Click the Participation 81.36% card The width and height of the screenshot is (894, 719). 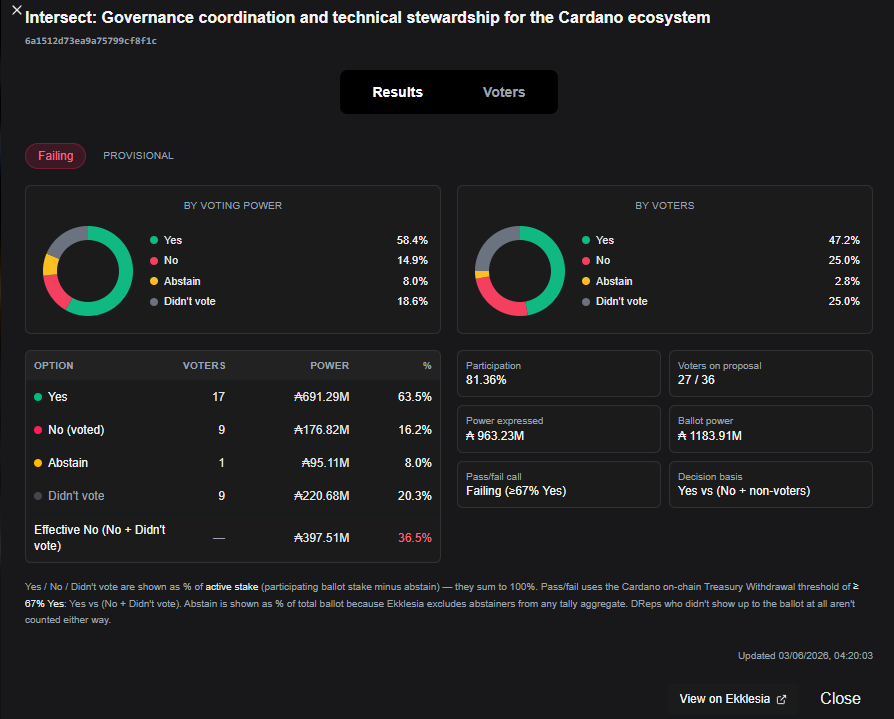[x=559, y=373]
